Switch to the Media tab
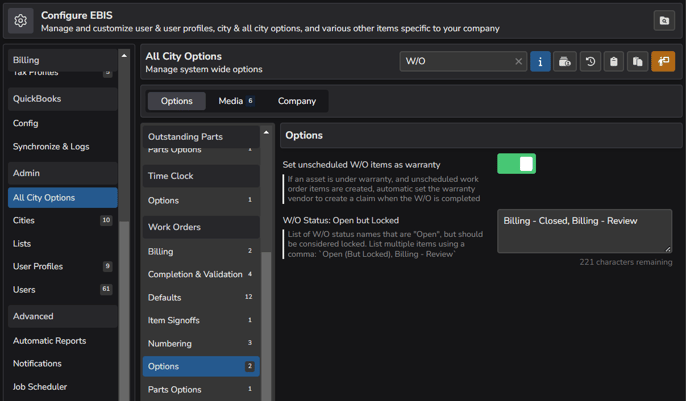This screenshot has width=686, height=401. pyautogui.click(x=236, y=101)
